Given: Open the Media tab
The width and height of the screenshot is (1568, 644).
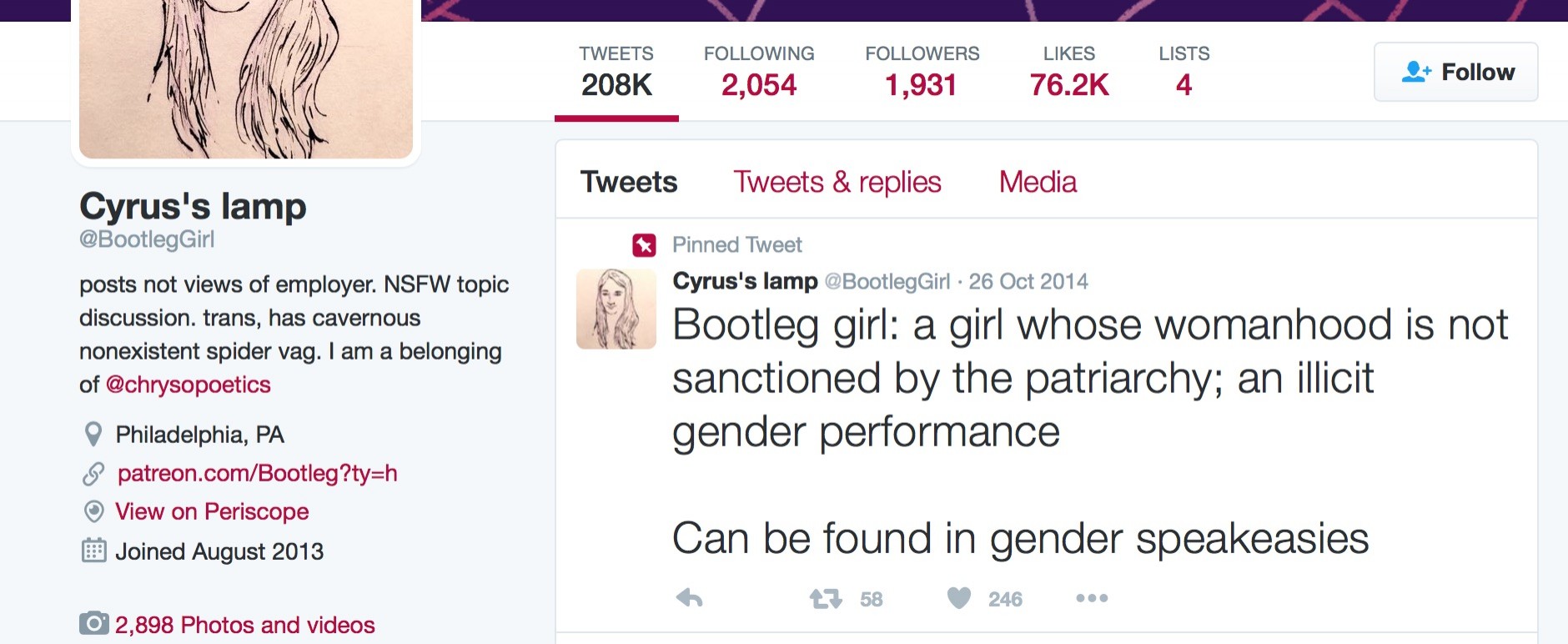Looking at the screenshot, I should pos(1038,182).
